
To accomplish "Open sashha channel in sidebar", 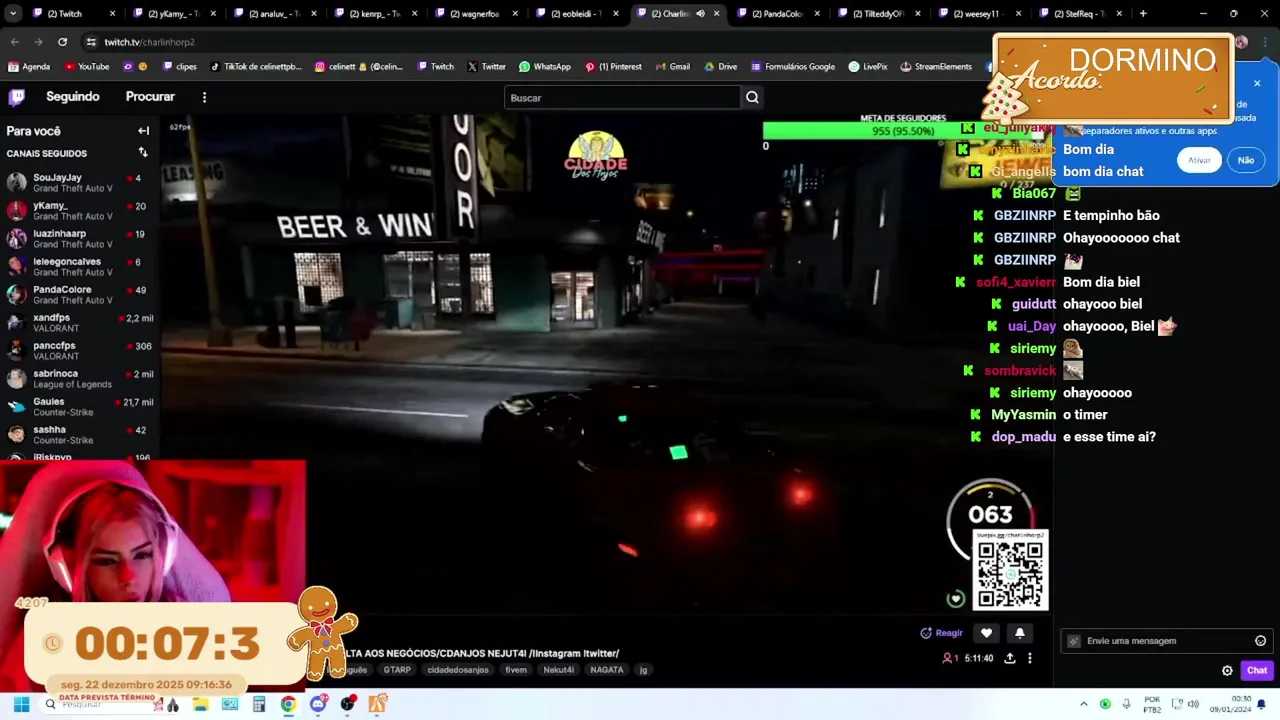I will coord(79,434).
